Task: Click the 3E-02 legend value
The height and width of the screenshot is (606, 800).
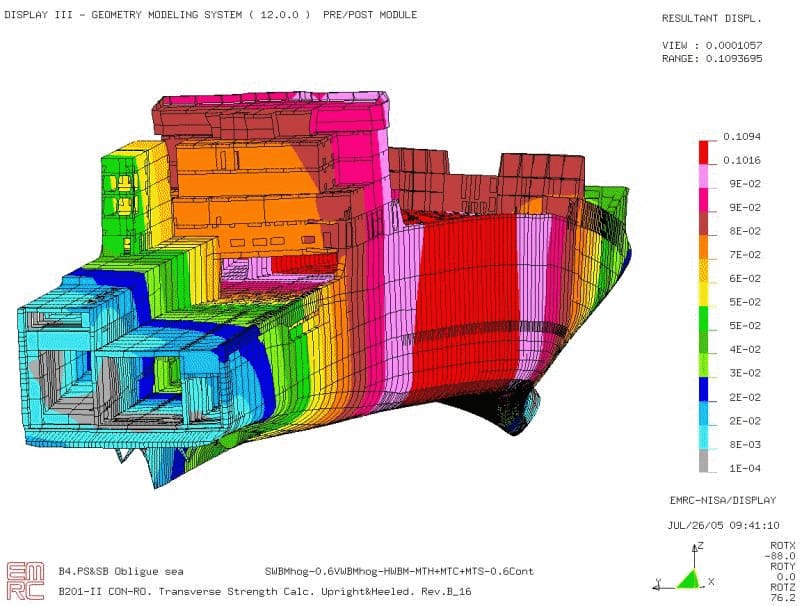Action: (745, 373)
